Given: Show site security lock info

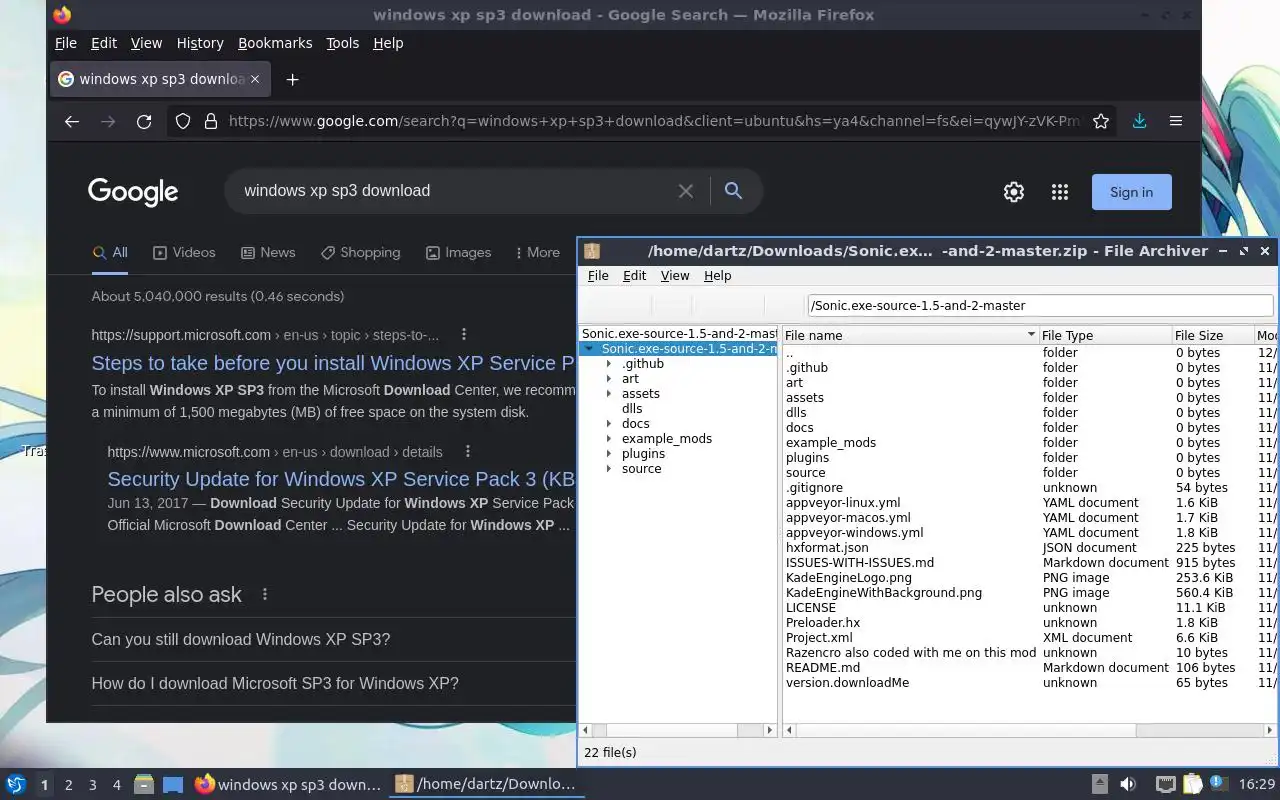Looking at the screenshot, I should 211,121.
